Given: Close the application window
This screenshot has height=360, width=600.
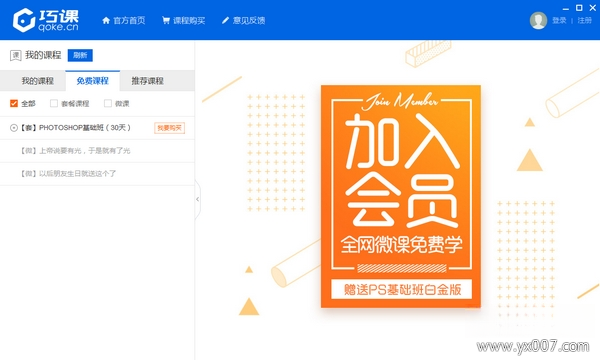Looking at the screenshot, I should point(592,8).
